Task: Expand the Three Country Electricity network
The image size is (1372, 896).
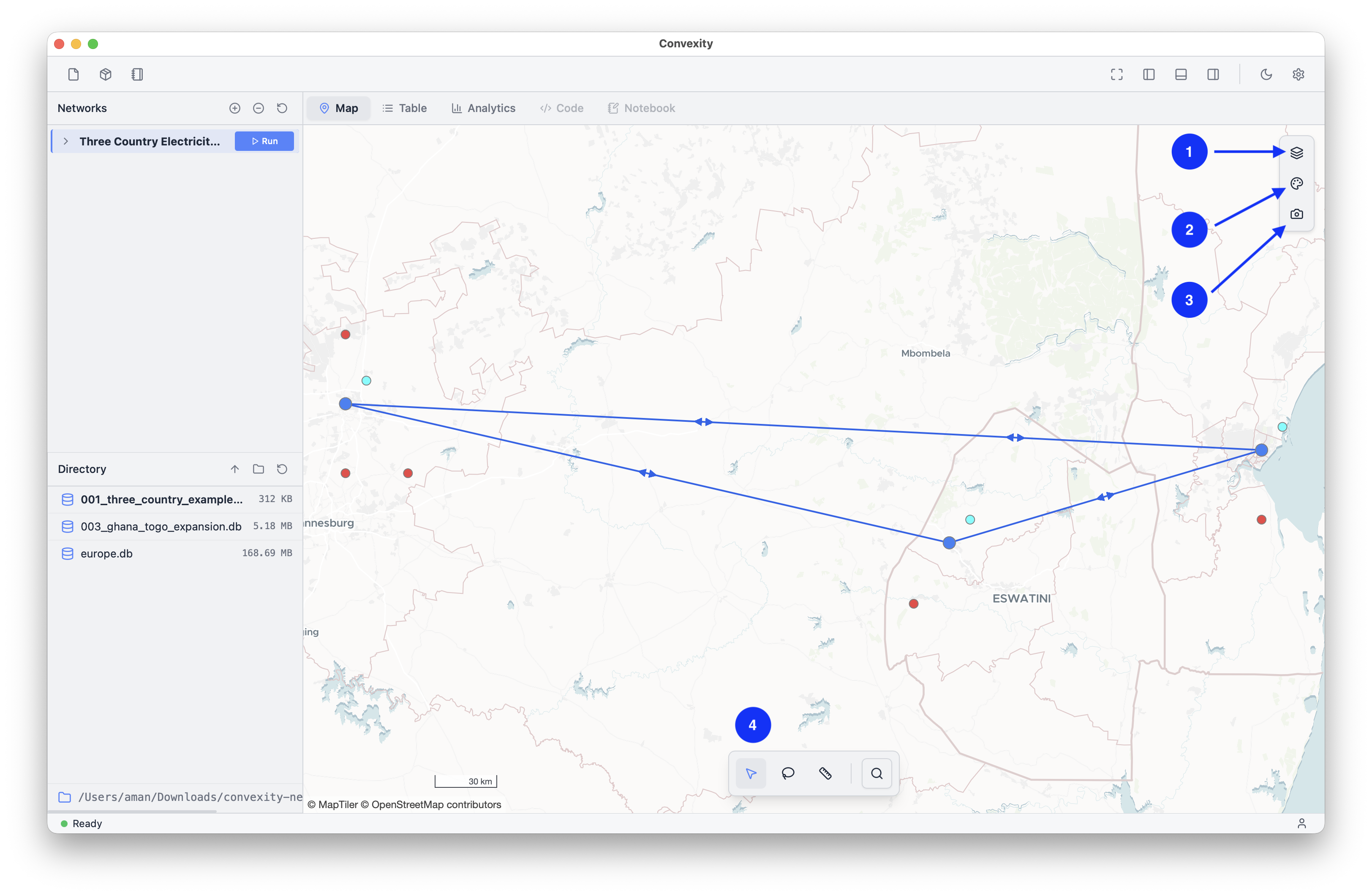Action: click(x=66, y=141)
